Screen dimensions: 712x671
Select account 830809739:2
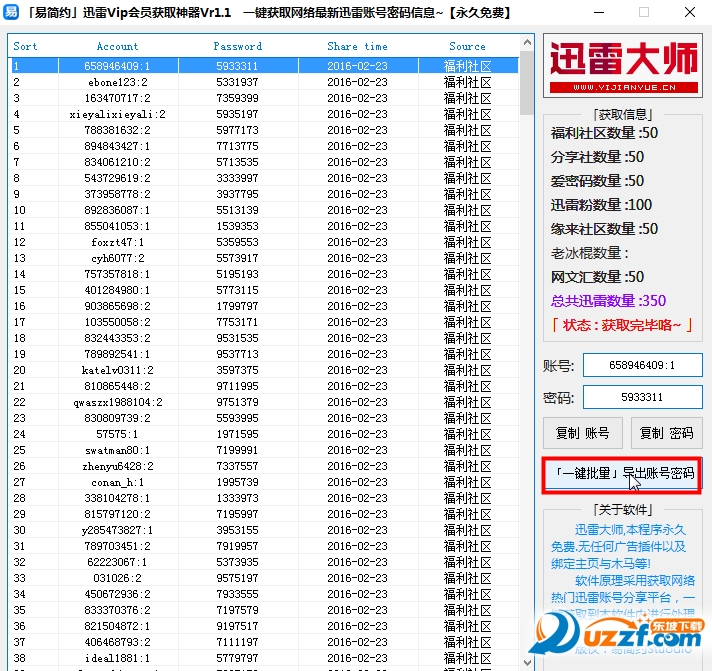[x=117, y=418]
